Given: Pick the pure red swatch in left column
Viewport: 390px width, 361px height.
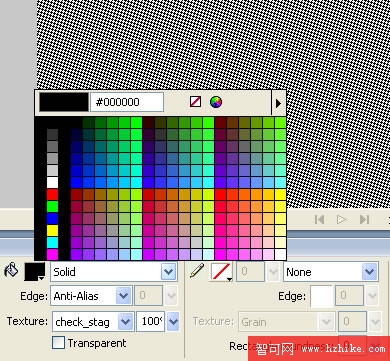Looking at the screenshot, I should pos(52,194).
